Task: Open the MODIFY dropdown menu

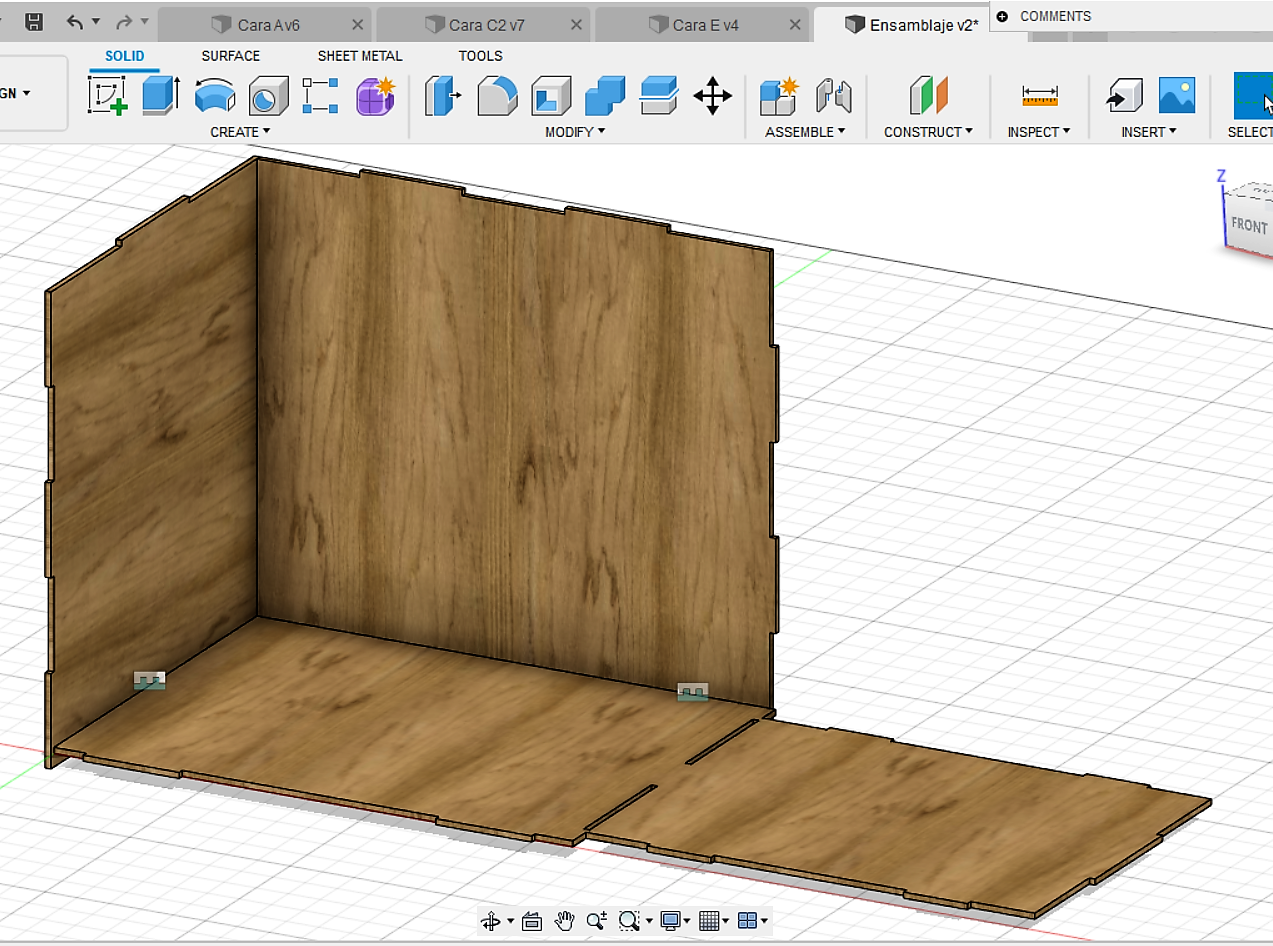Action: (575, 132)
